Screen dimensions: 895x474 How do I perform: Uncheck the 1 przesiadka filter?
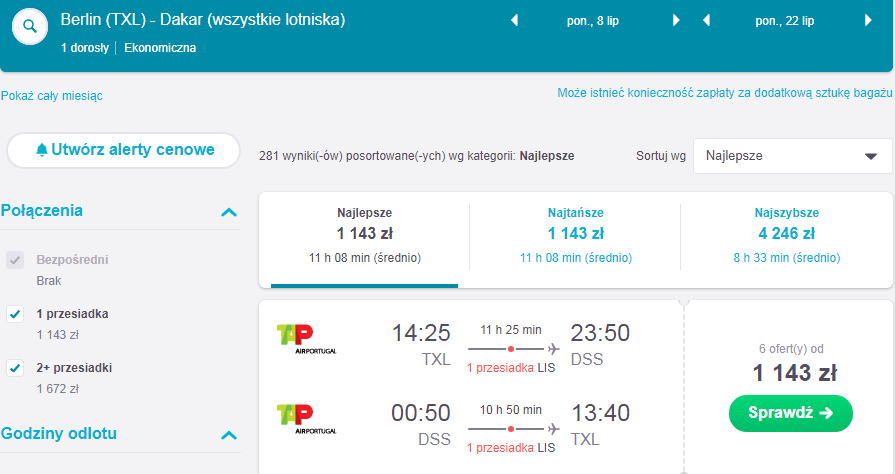tap(15, 314)
